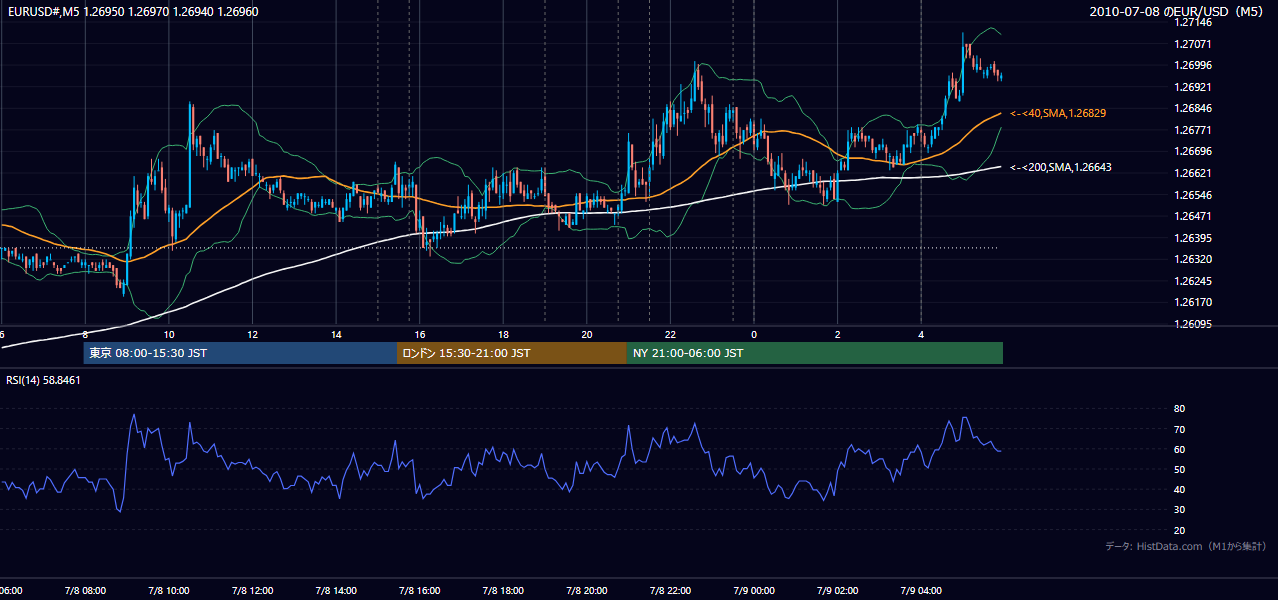
Task: Click price axis label 1.27146
Action: point(1193,22)
